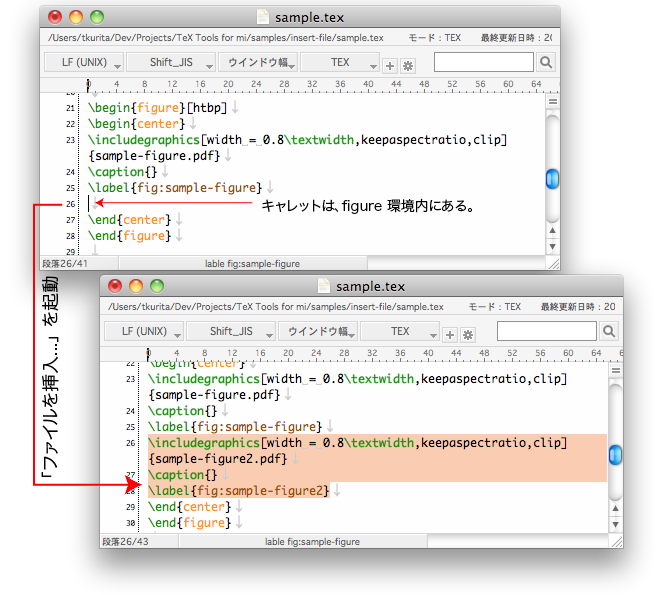The height and width of the screenshot is (595, 663).
Task: Open the Shift_JIS encoding dropdown in upper window
Action: coord(171,62)
